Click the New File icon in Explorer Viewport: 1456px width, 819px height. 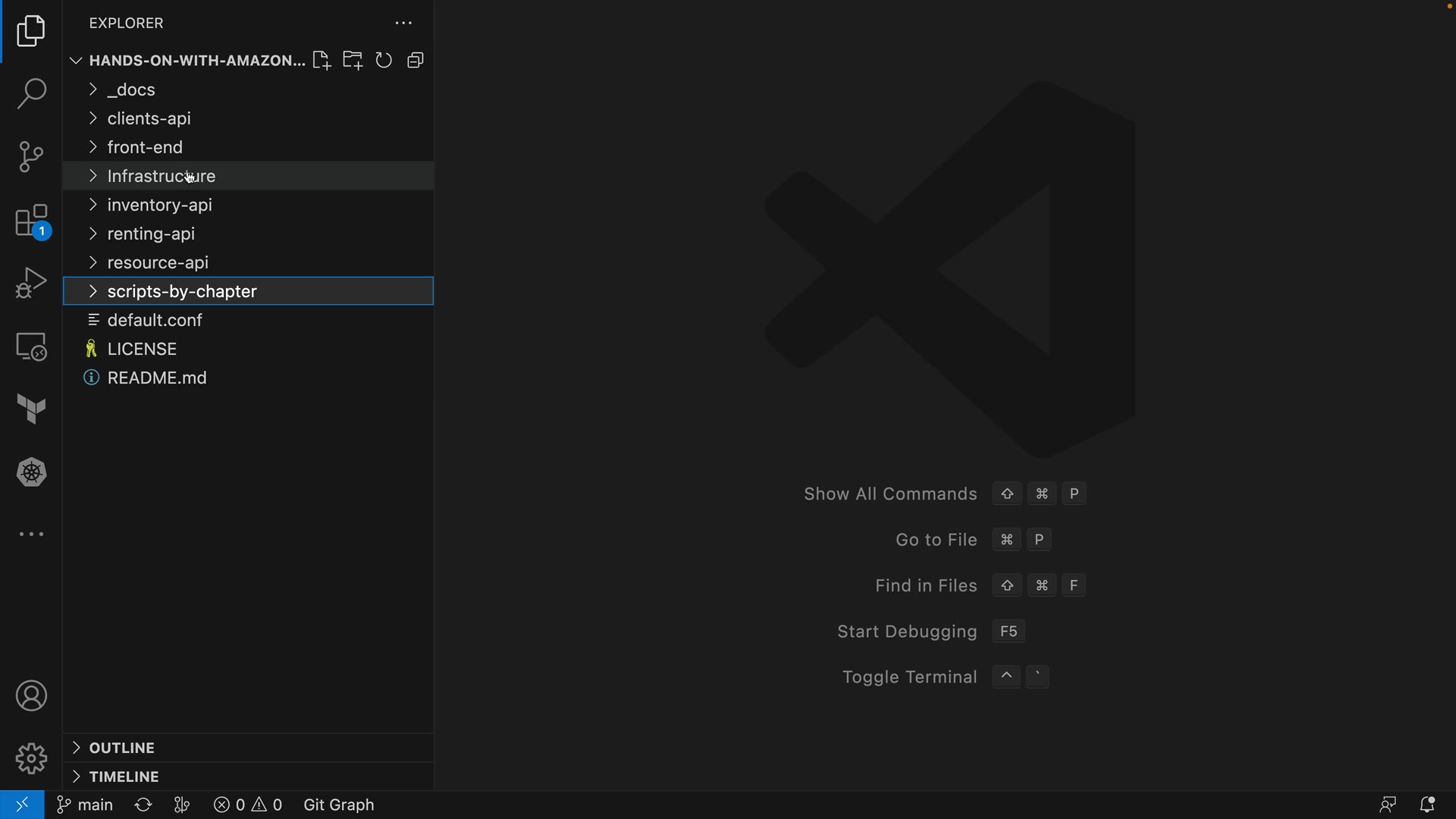tap(322, 61)
